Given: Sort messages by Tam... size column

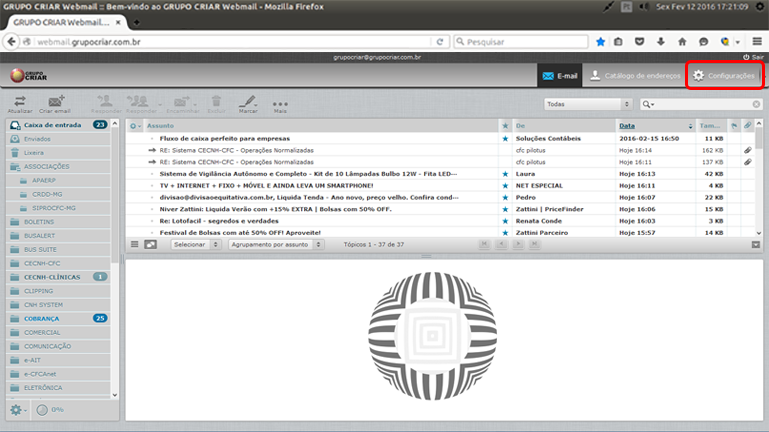Looking at the screenshot, I should [709, 126].
